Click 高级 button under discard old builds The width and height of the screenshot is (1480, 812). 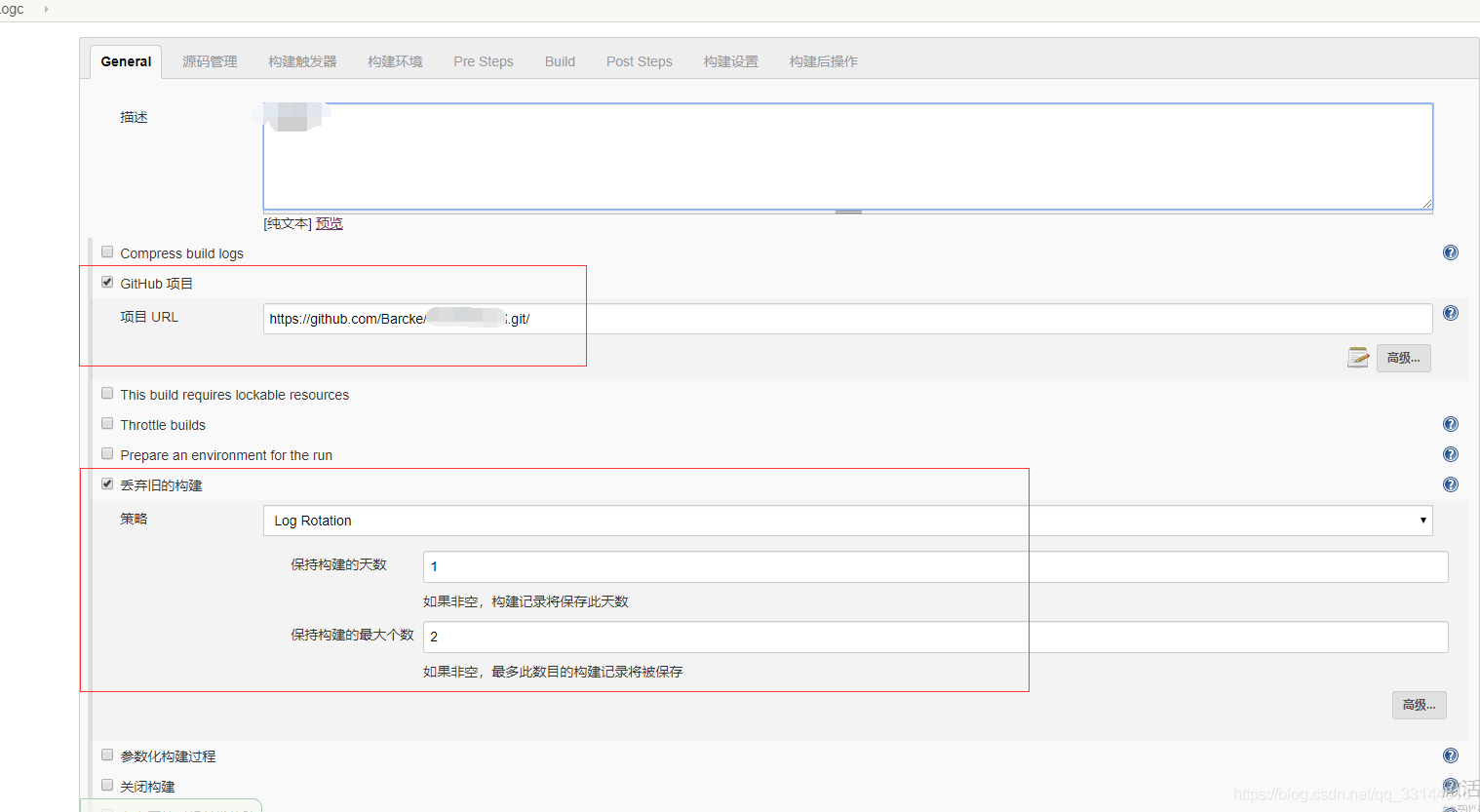pyautogui.click(x=1419, y=705)
